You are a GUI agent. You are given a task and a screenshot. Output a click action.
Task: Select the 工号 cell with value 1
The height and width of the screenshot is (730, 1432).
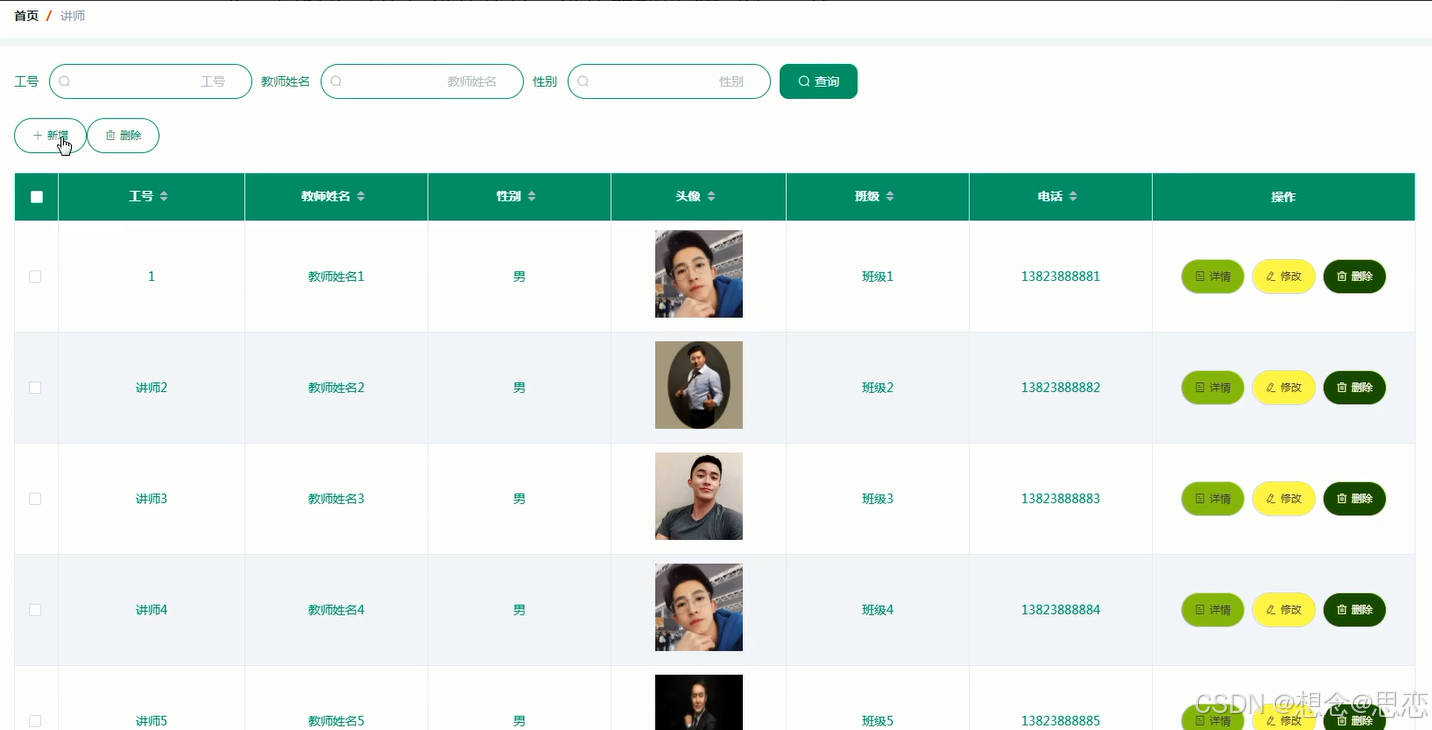point(151,276)
